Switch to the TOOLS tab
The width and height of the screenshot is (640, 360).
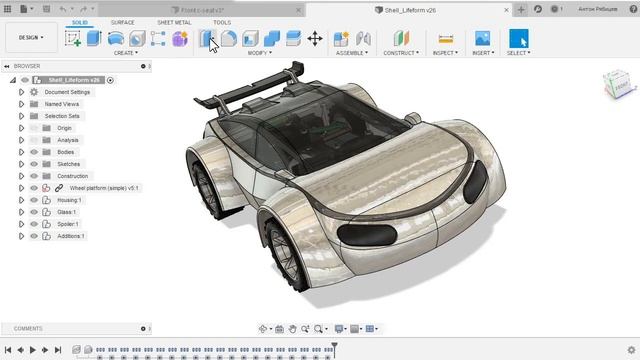tap(222, 22)
